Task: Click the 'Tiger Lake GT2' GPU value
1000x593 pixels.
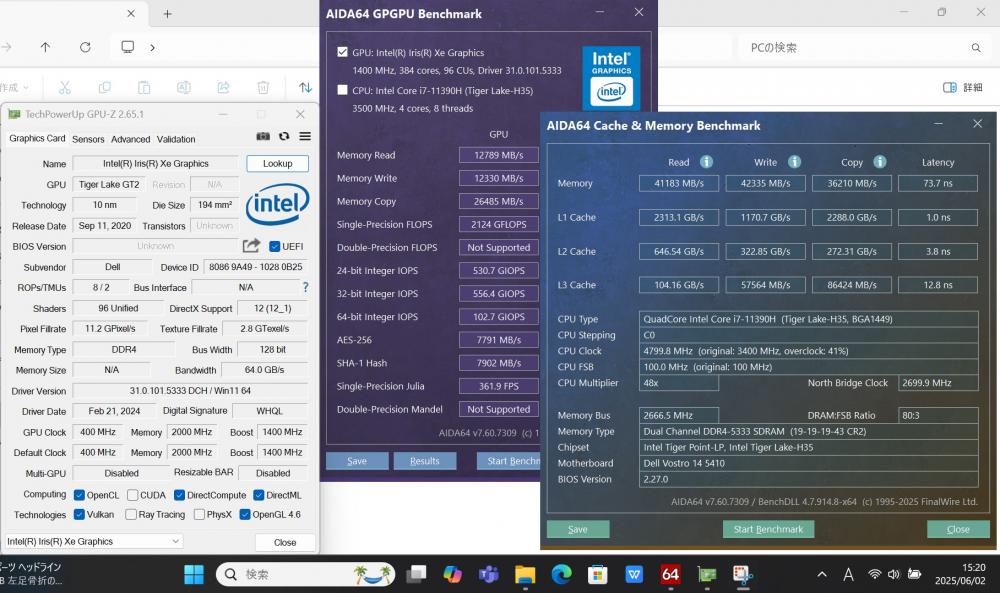Action: [109, 184]
